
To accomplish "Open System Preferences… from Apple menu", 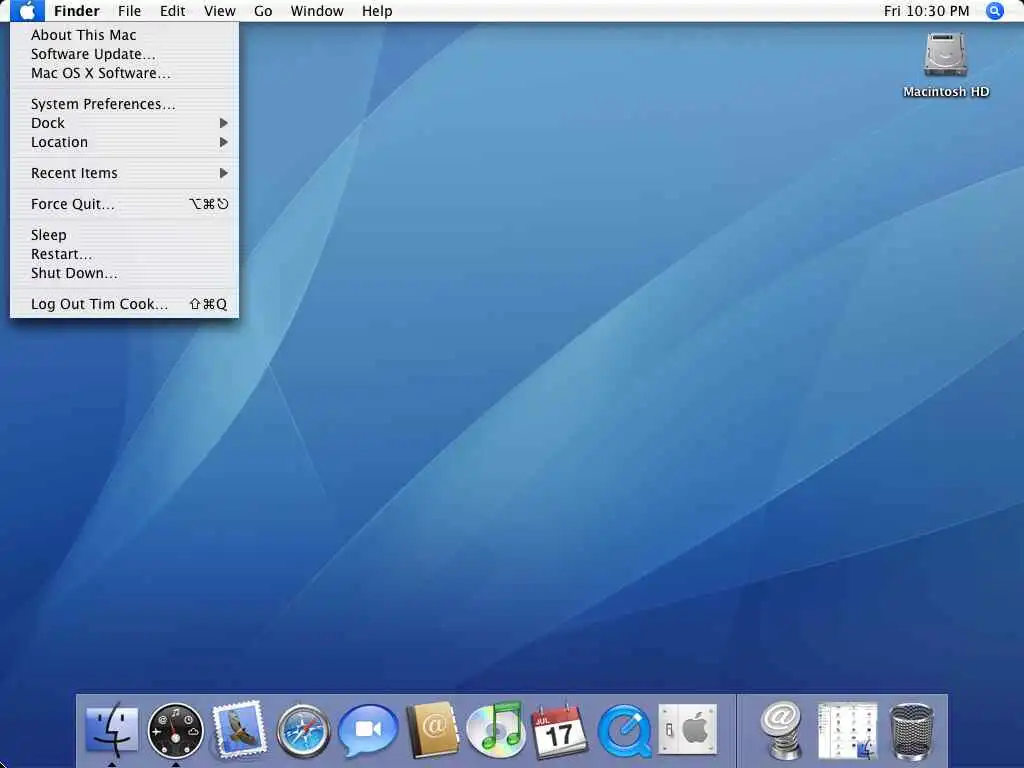I will [x=124, y=104].
